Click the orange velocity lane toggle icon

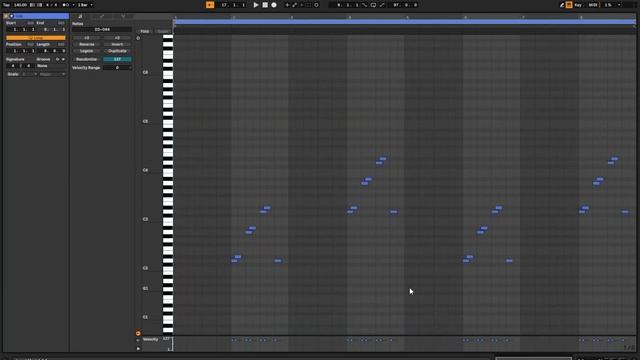(x=138, y=333)
